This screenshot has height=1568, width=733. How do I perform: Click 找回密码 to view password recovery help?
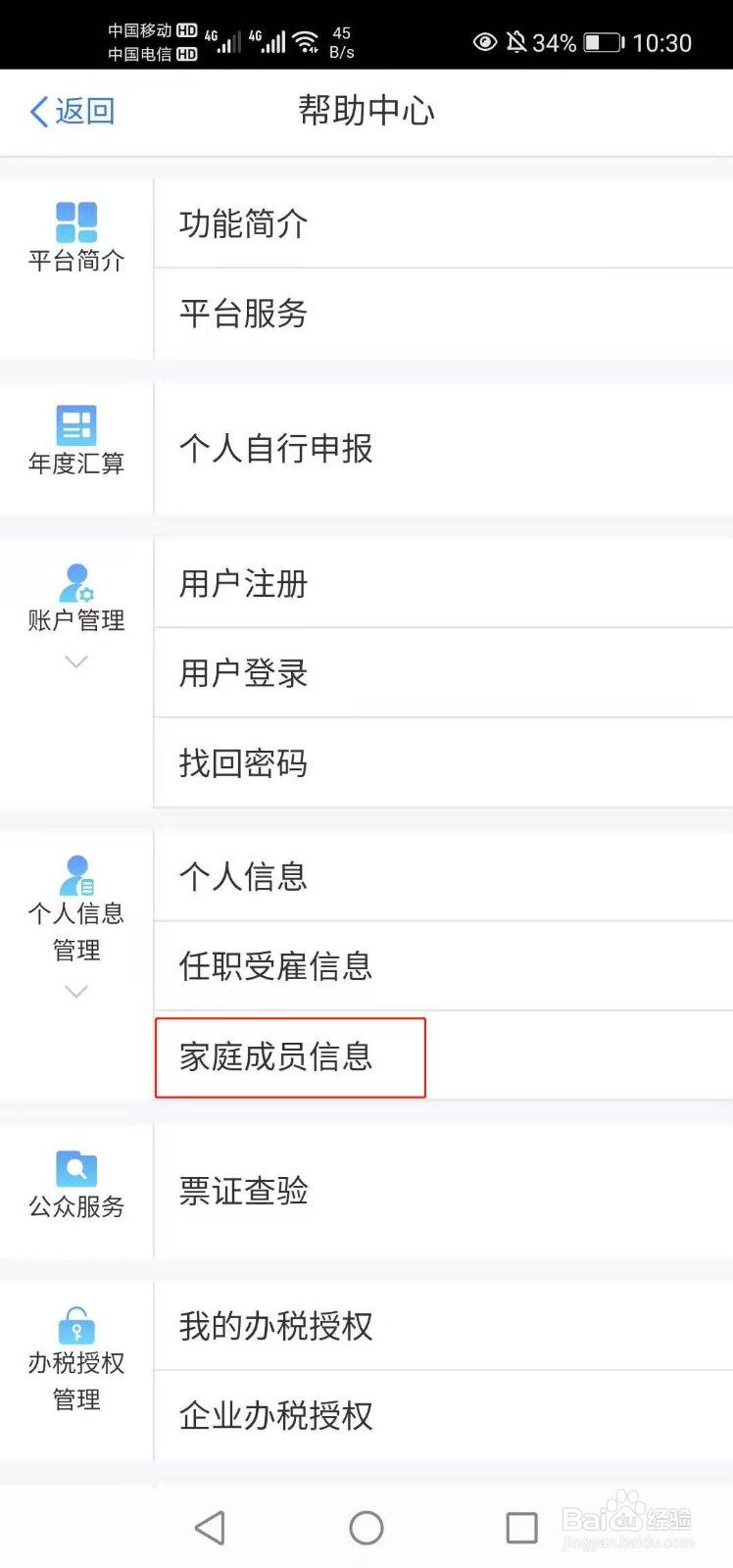[x=243, y=763]
